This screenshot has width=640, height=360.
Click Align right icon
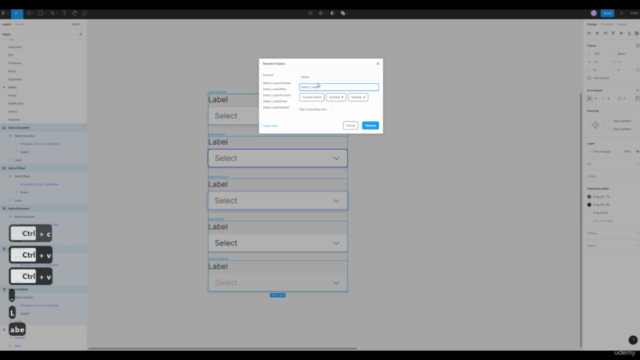coord(605,33)
